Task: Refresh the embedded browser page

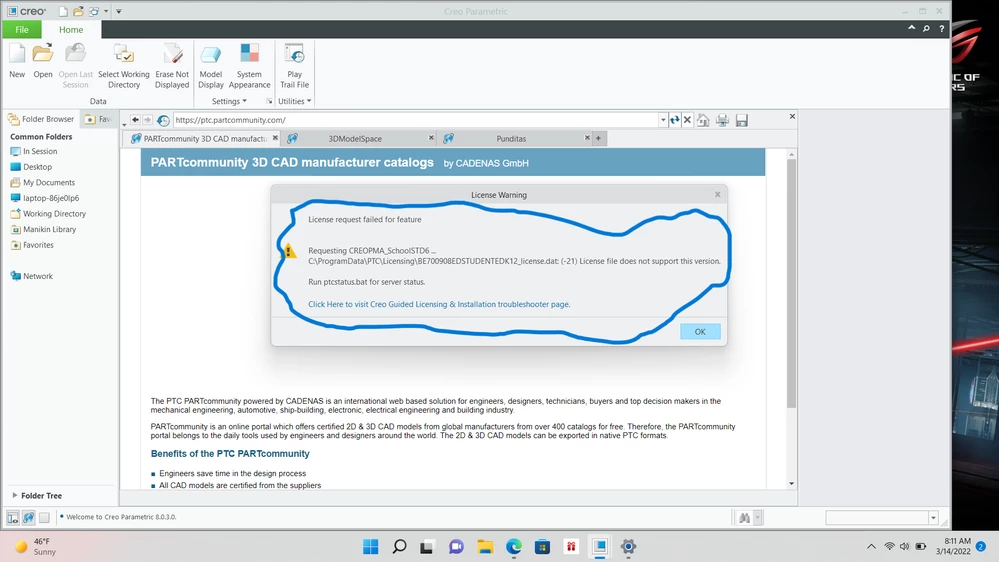Action: (675, 120)
